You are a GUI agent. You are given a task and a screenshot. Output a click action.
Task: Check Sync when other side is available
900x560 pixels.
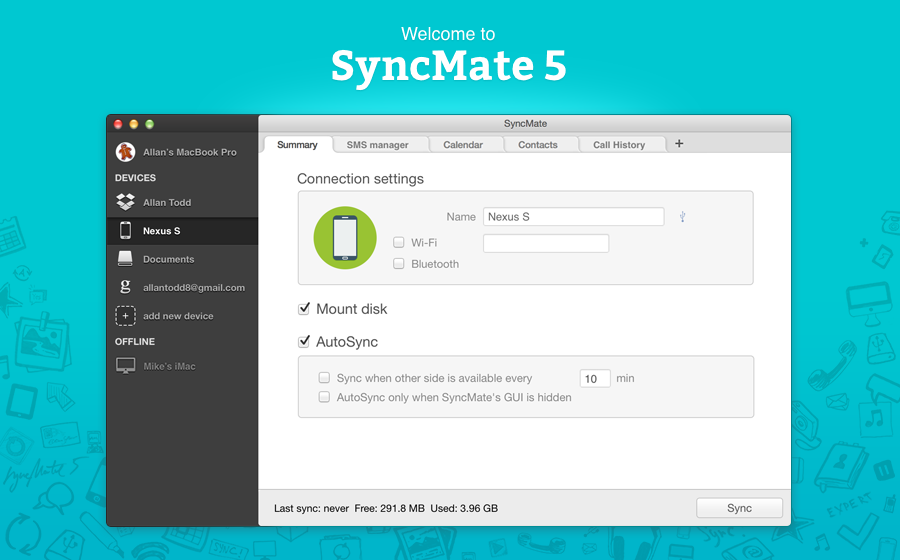324,378
